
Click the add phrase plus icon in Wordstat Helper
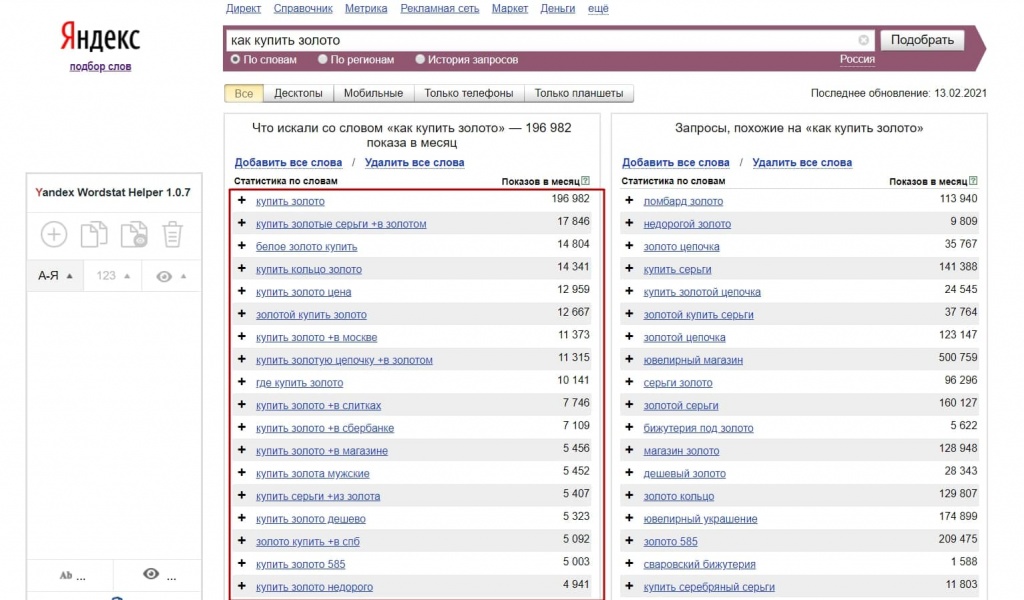point(53,235)
